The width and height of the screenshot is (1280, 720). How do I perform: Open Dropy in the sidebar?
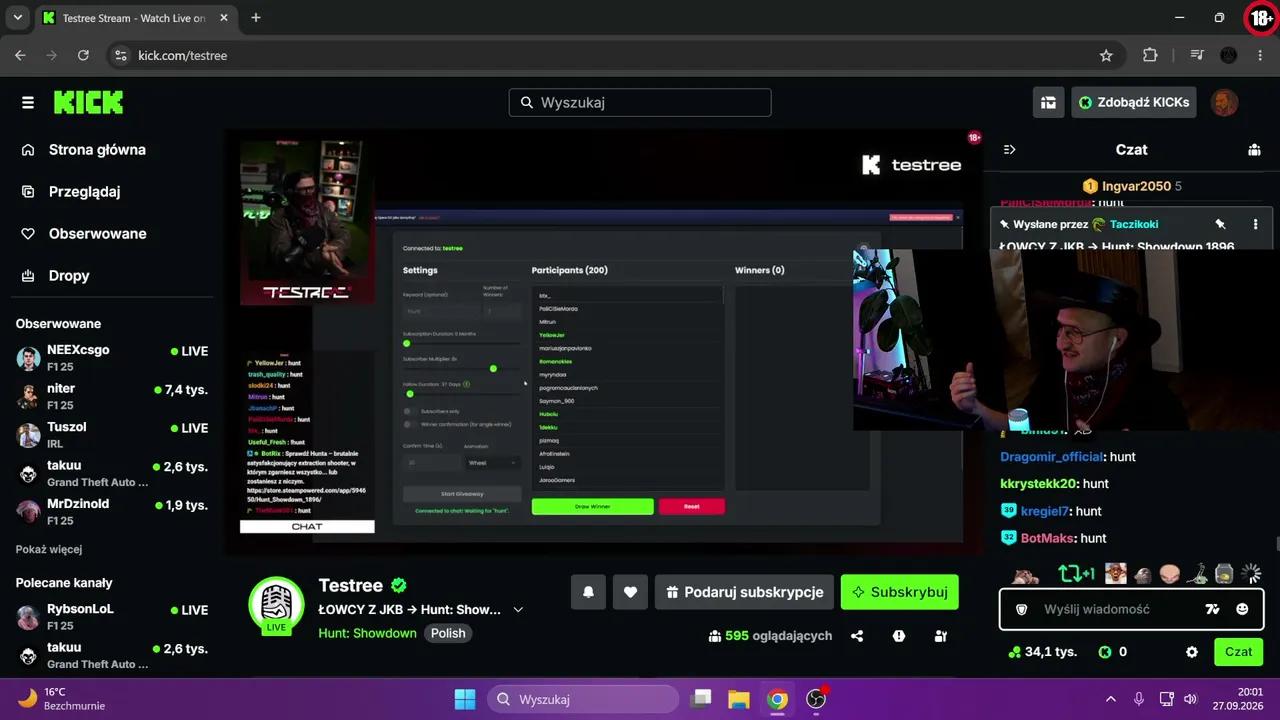click(x=69, y=276)
